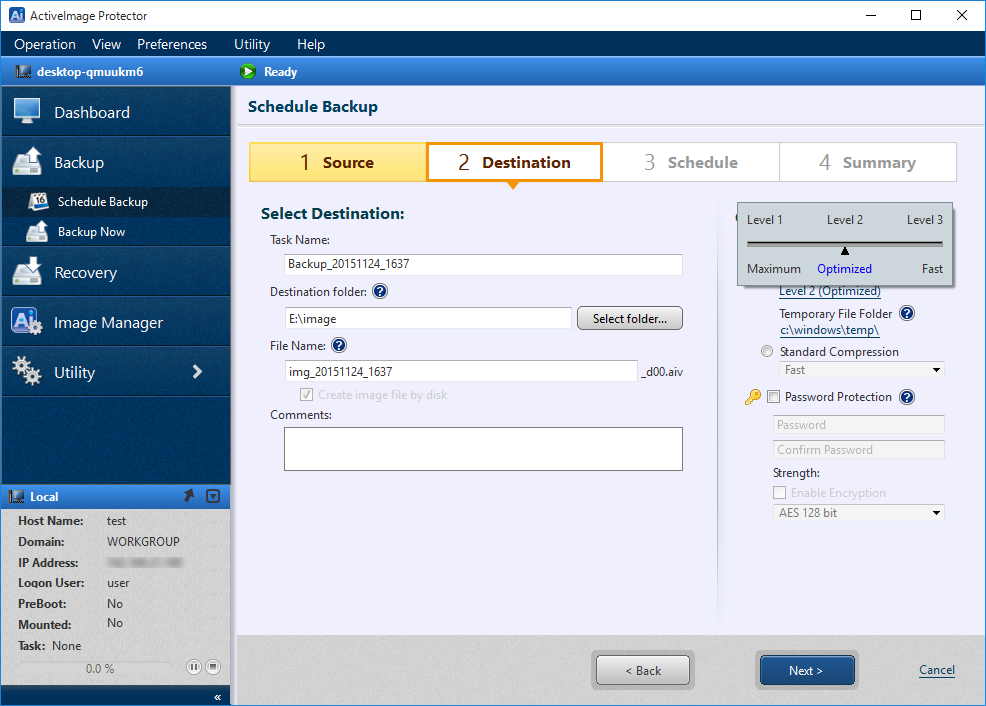The height and width of the screenshot is (706, 986).
Task: Collapse the left sidebar
Action: (x=218, y=697)
